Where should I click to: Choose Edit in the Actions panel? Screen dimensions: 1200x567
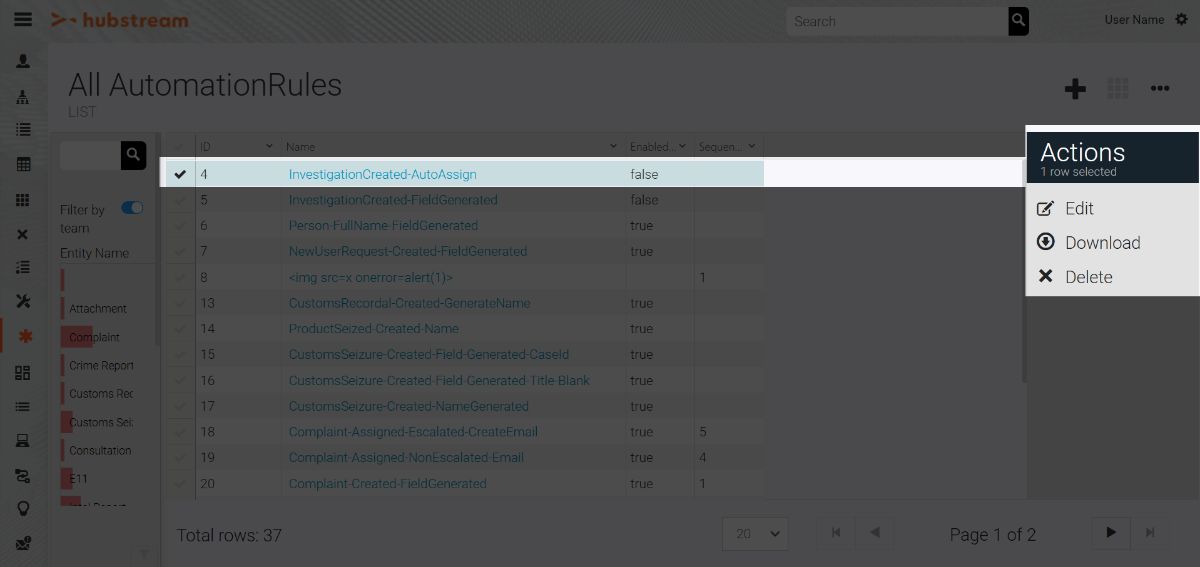click(x=1078, y=209)
